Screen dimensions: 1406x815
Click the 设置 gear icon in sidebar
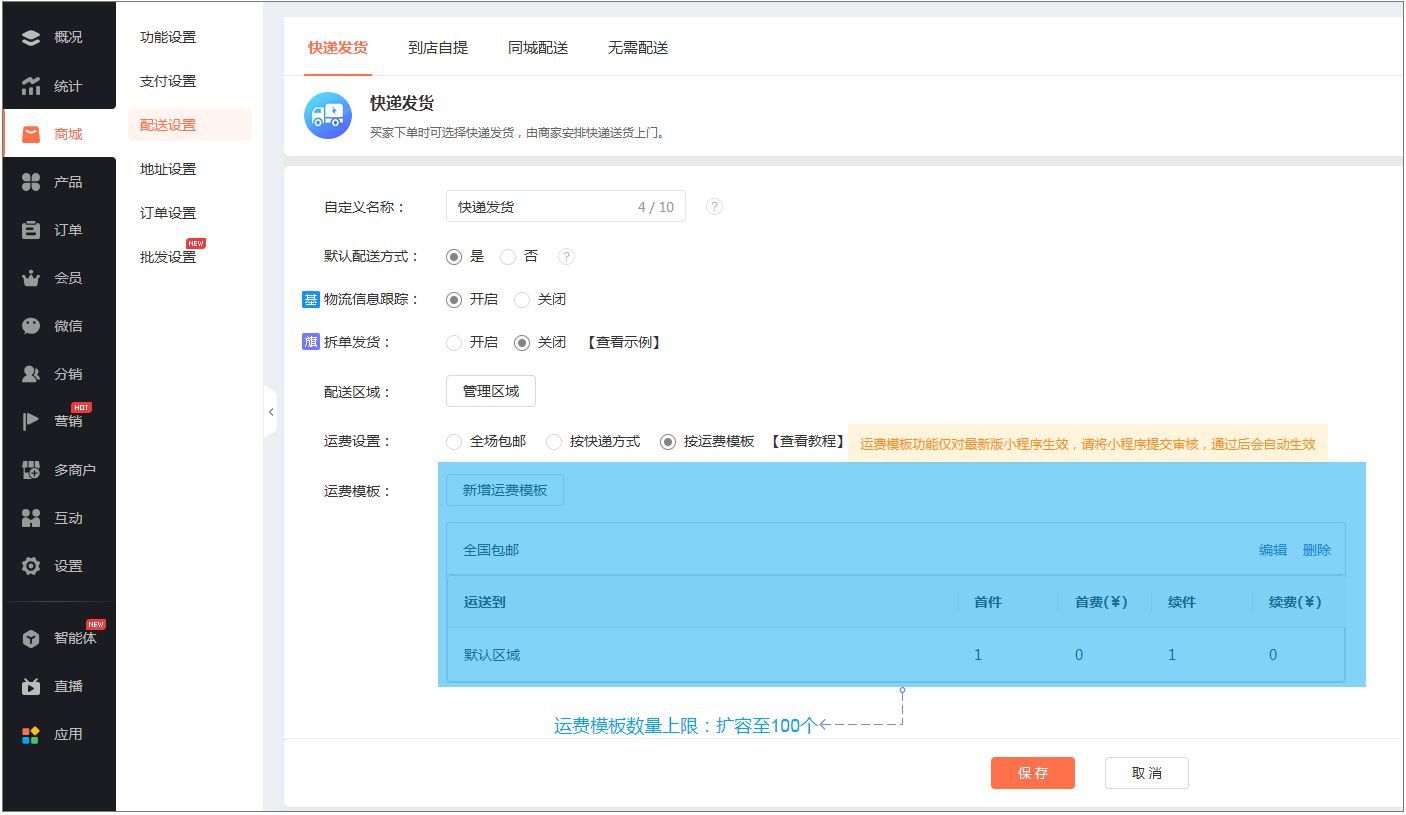pos(31,566)
